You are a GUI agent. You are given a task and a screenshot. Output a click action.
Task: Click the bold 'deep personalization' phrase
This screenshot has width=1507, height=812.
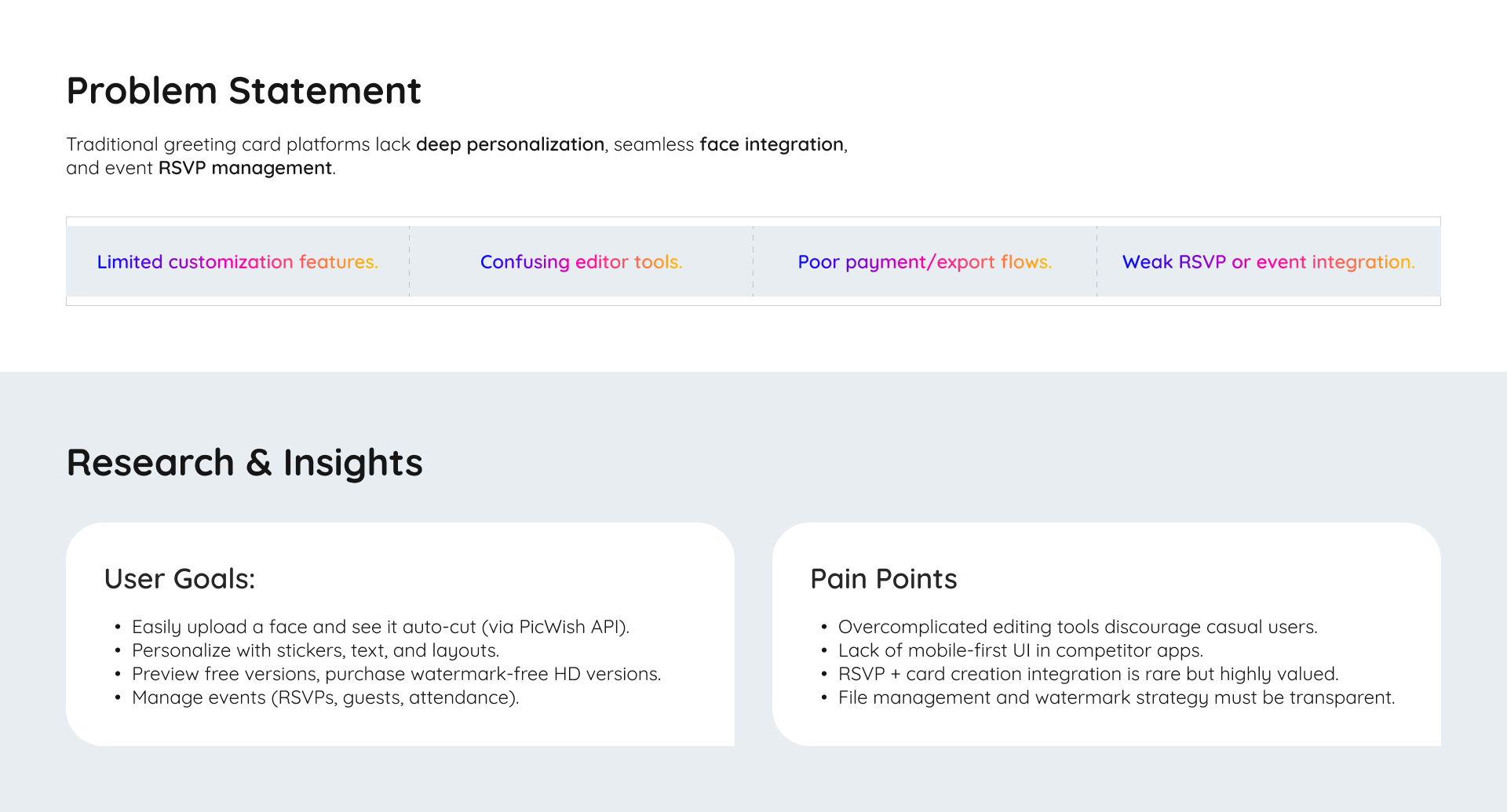pos(510,144)
